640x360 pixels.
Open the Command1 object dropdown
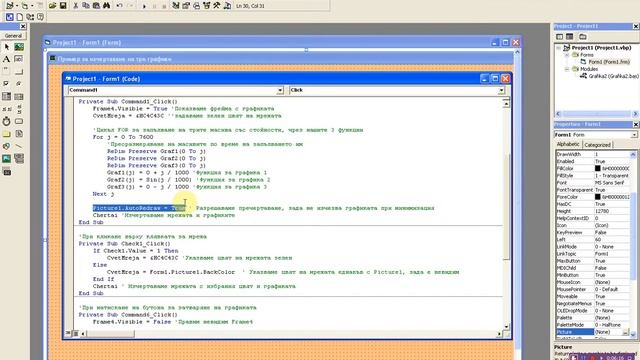[x=280, y=90]
